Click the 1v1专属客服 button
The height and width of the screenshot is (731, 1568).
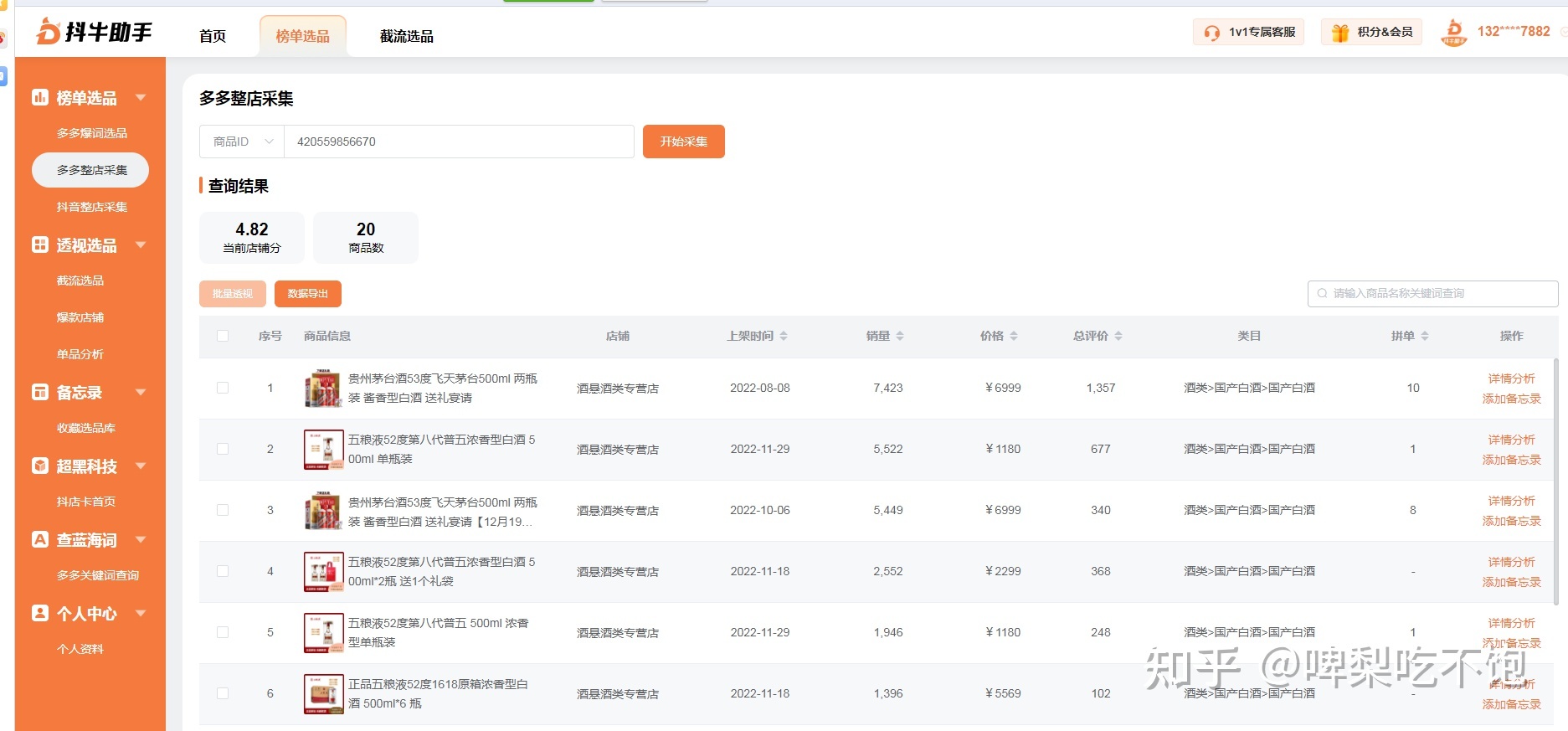(x=1249, y=32)
